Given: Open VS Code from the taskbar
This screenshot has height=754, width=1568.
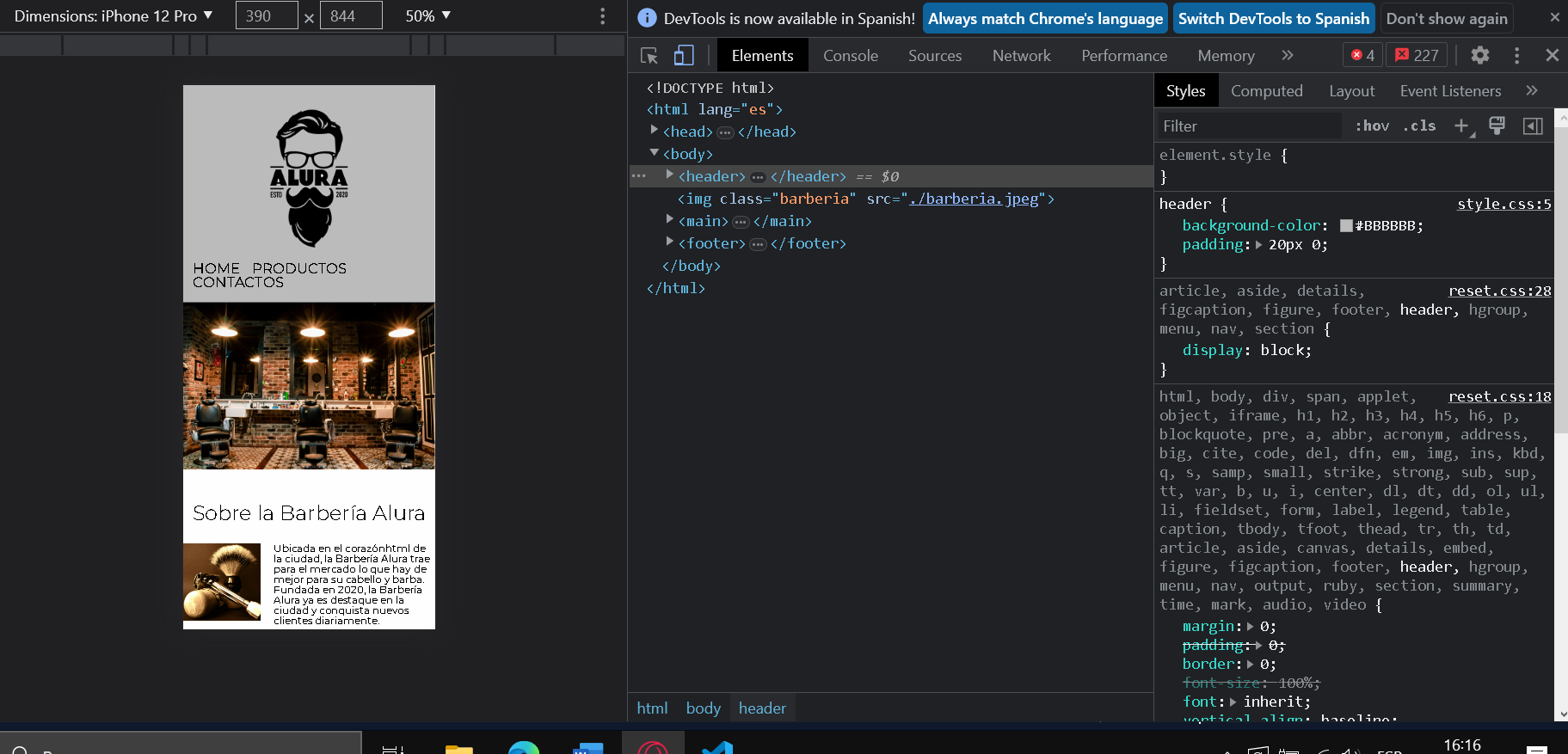Looking at the screenshot, I should (x=716, y=749).
